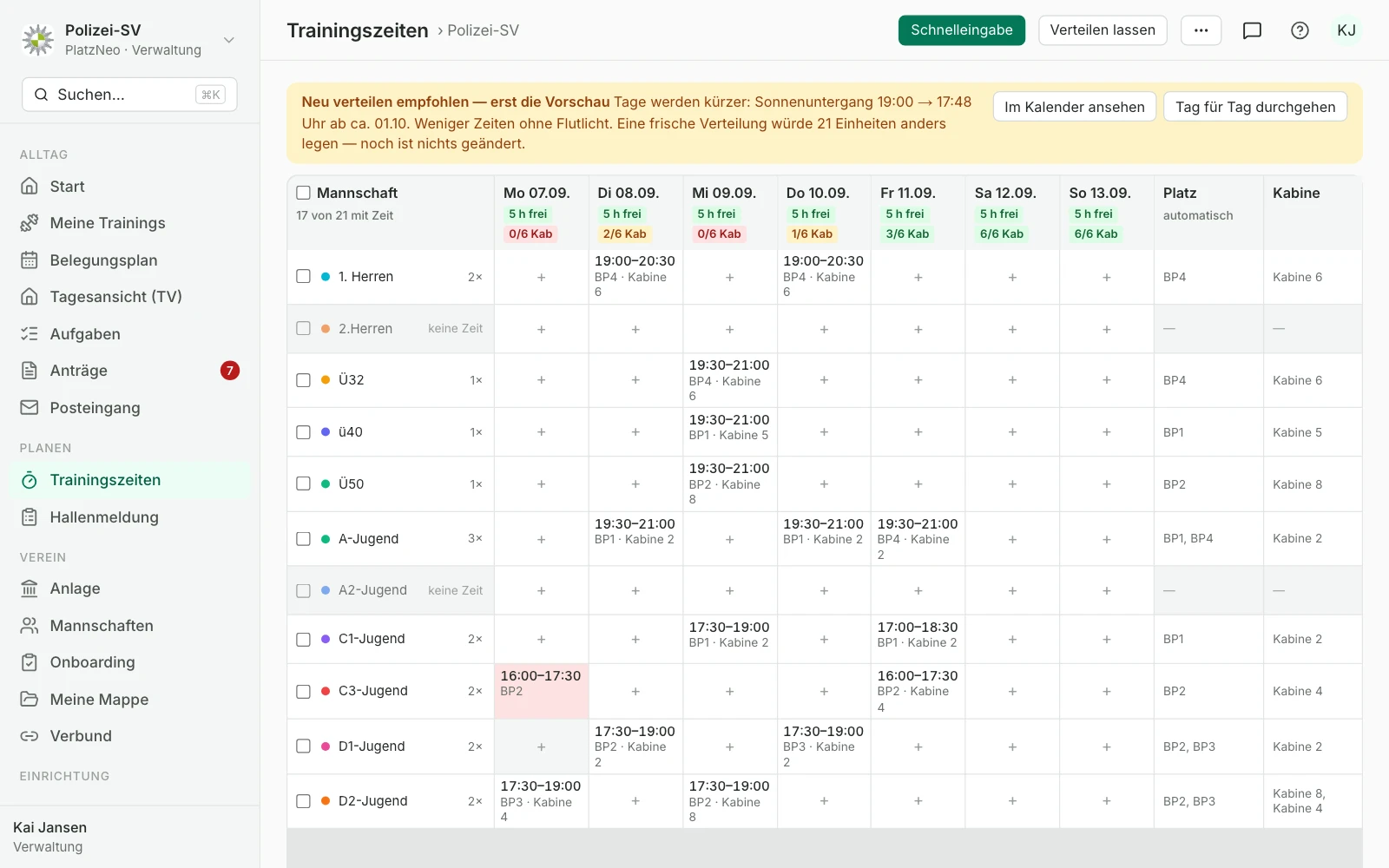Open the KJ user avatar
Screen dimensions: 1389x868
(x=1346, y=30)
